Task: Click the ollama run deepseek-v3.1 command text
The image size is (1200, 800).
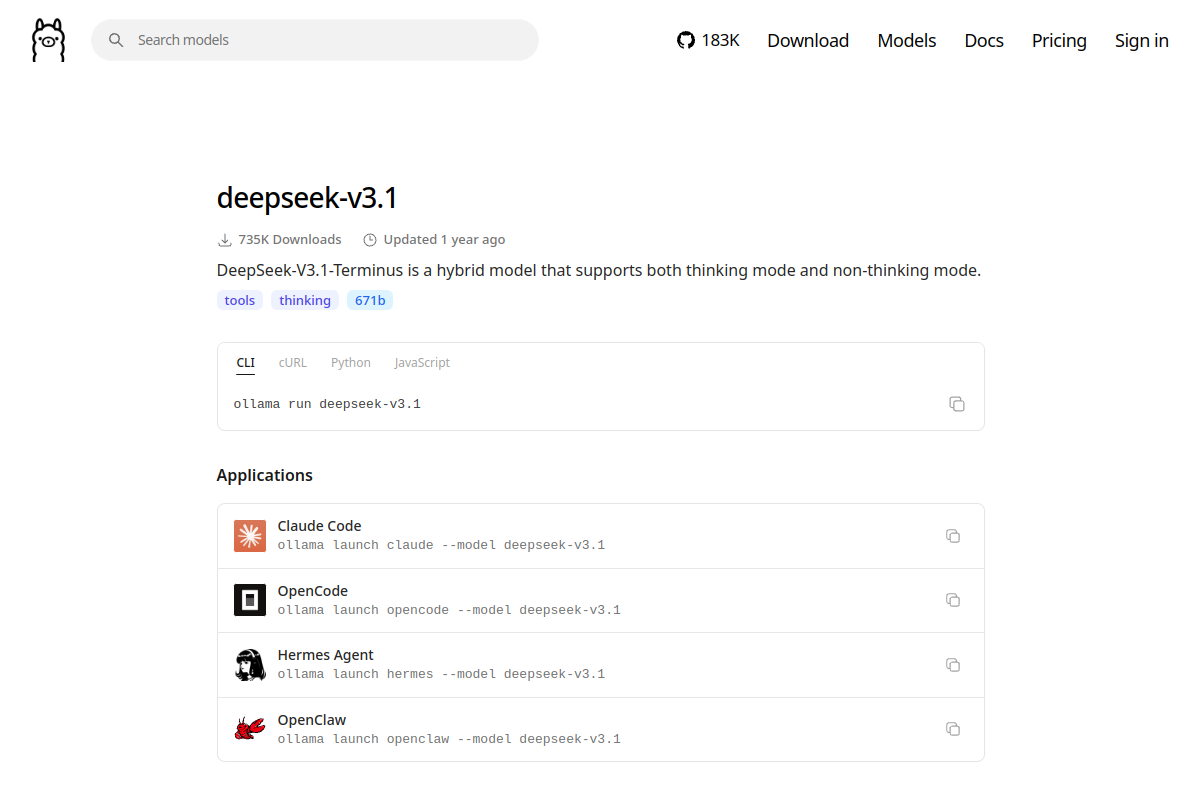Action: 327,404
